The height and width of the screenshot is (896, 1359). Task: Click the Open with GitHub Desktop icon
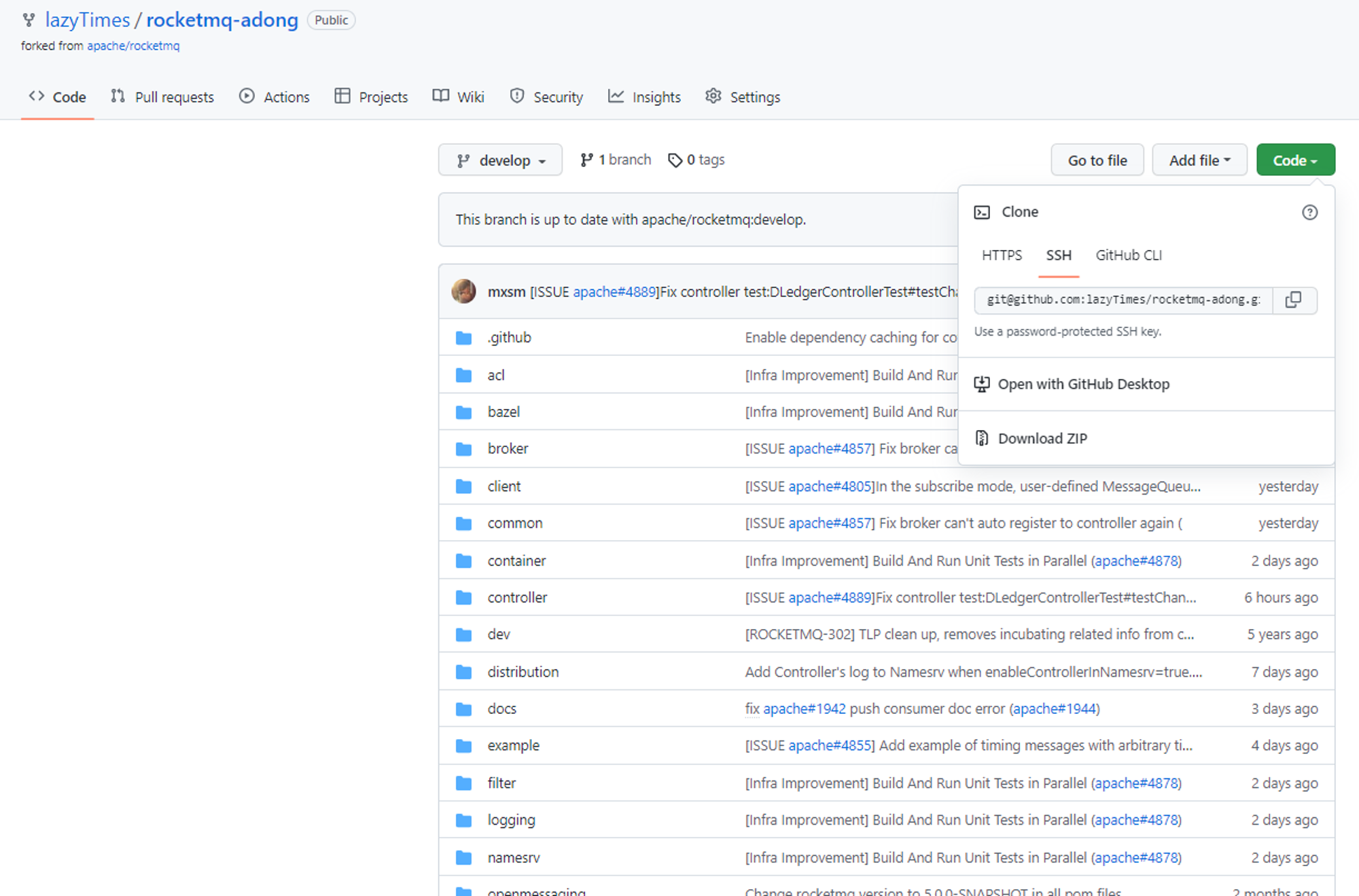point(982,384)
